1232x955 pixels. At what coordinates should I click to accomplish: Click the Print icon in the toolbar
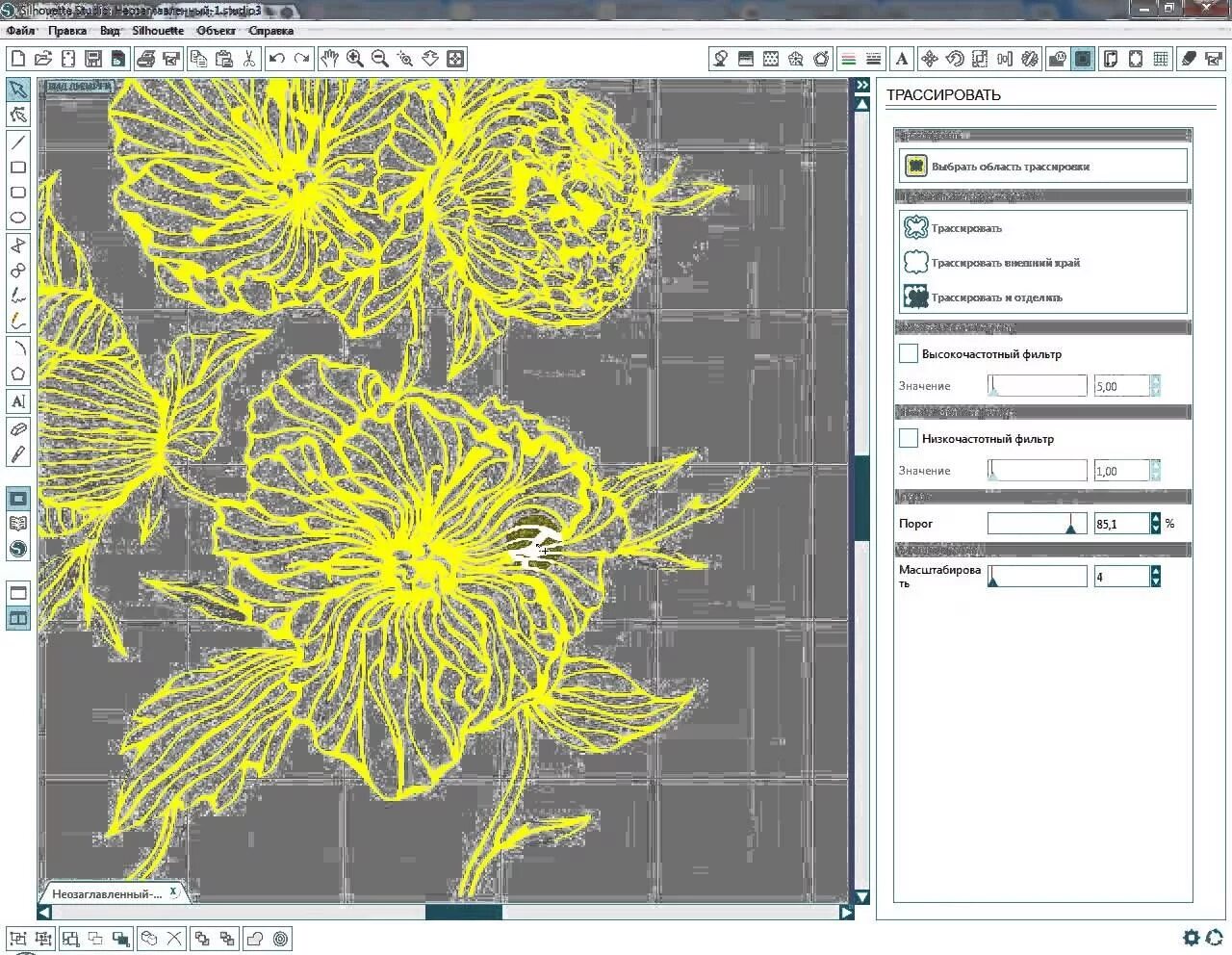(146, 59)
